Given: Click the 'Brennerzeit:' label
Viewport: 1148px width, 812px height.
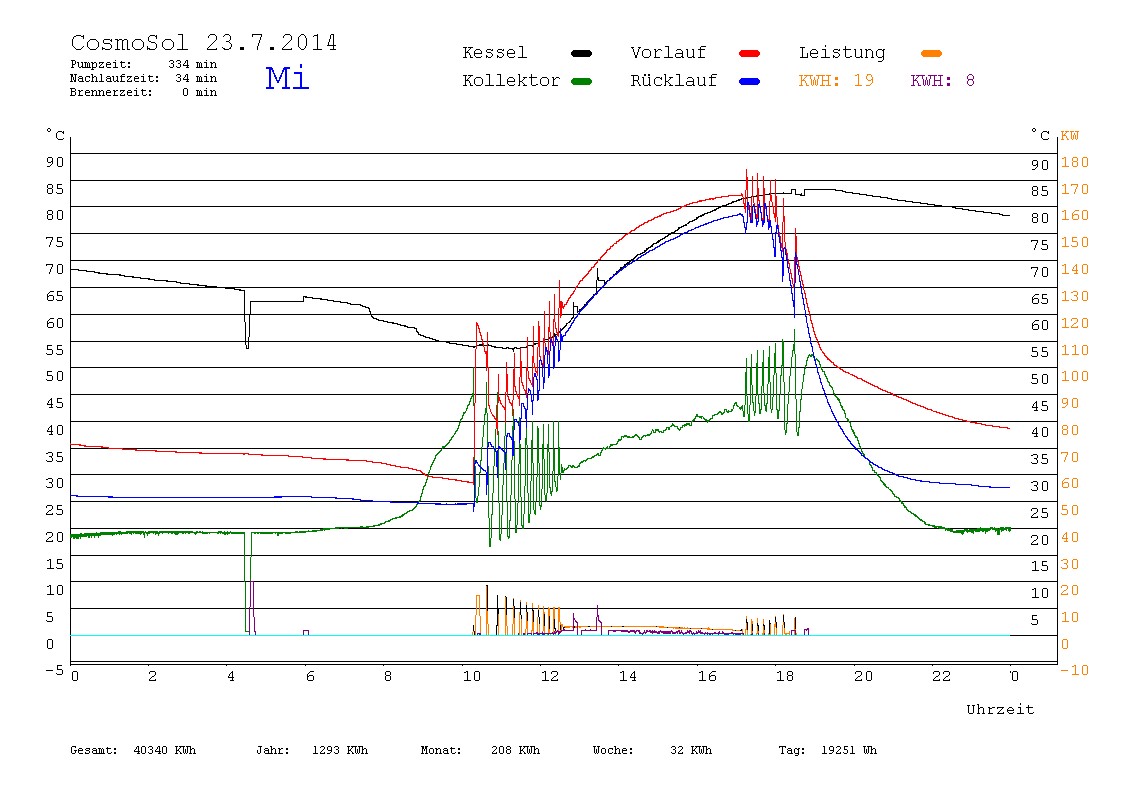Looking at the screenshot, I should coord(111,92).
